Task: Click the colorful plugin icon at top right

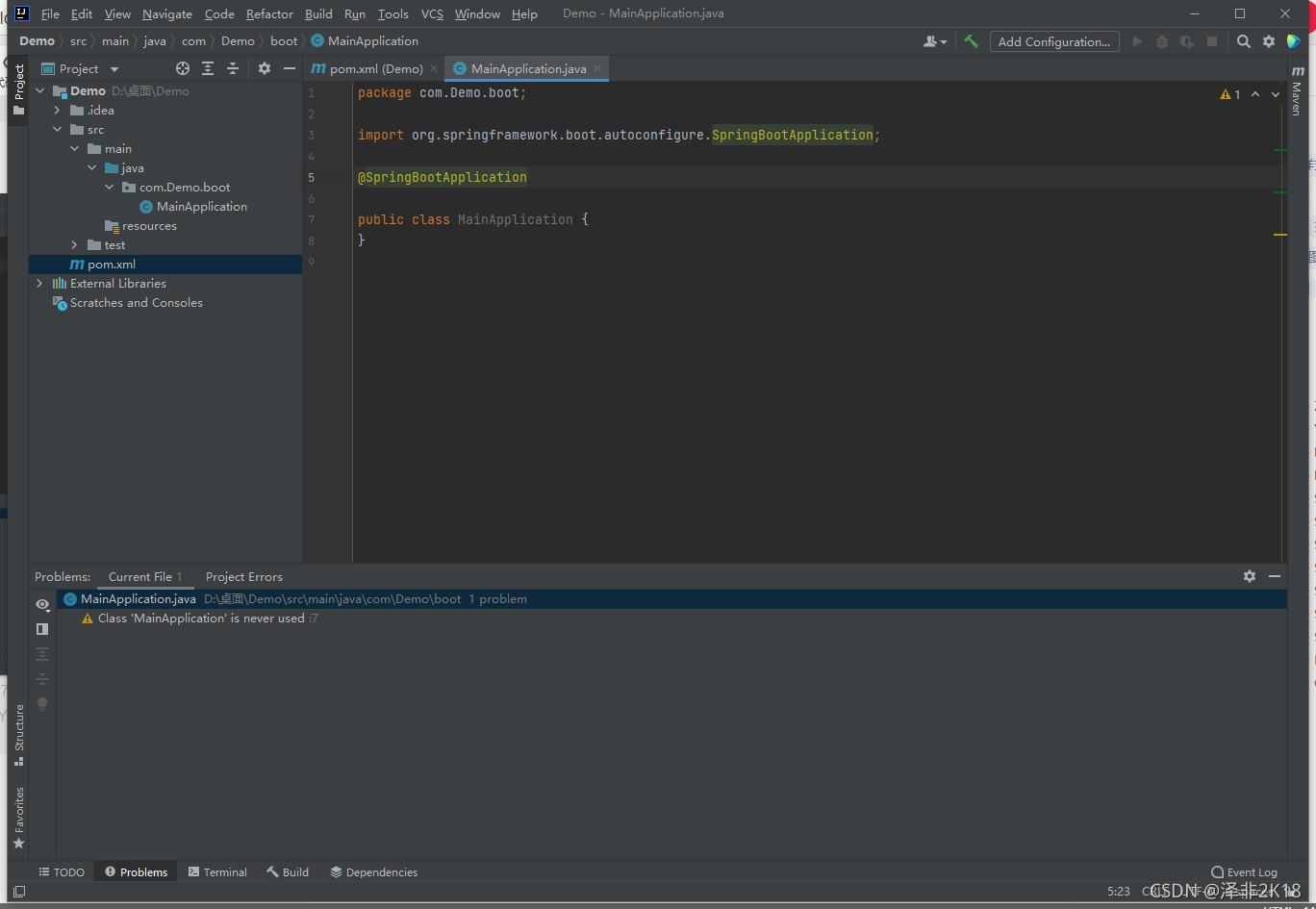Action: click(x=1294, y=41)
